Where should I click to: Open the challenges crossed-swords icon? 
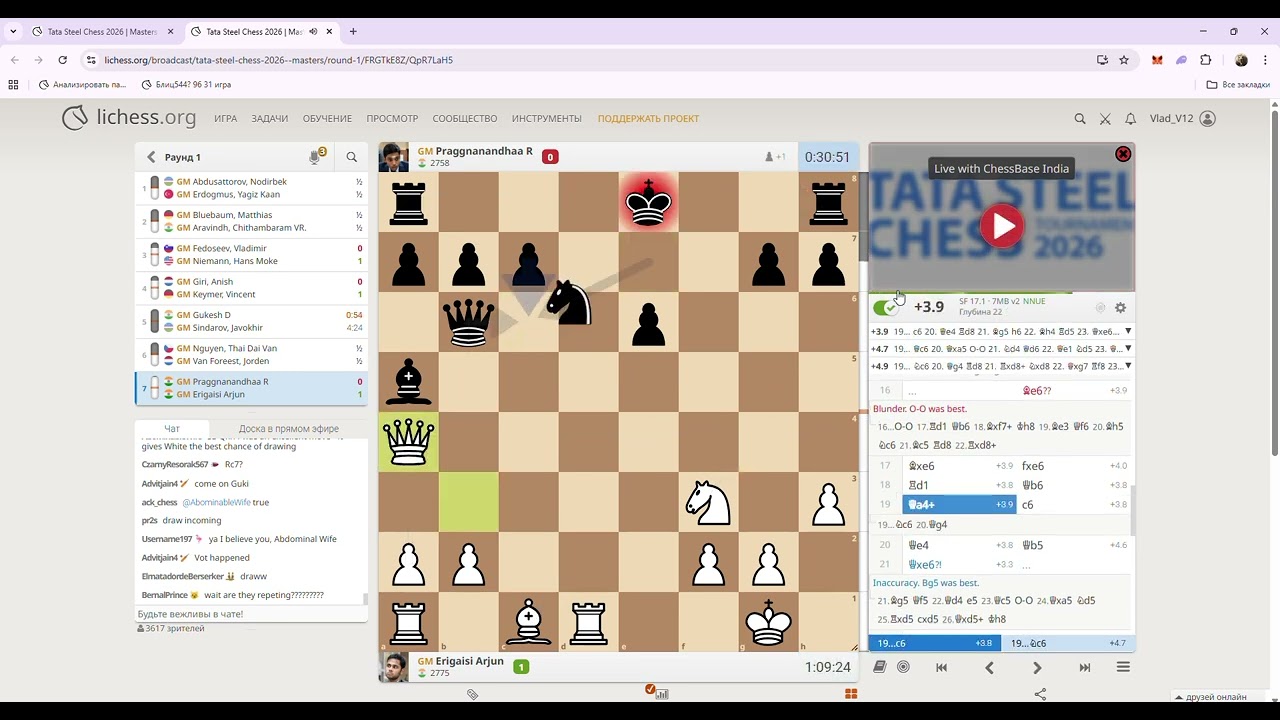pyautogui.click(x=1105, y=118)
